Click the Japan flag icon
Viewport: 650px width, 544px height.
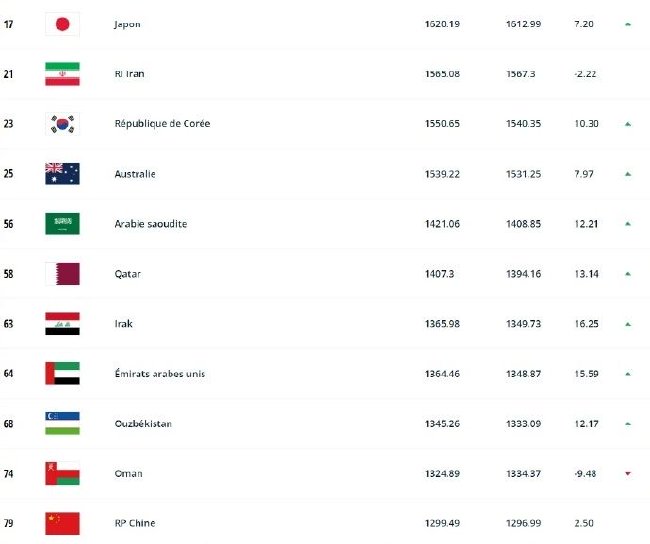[x=62, y=24]
